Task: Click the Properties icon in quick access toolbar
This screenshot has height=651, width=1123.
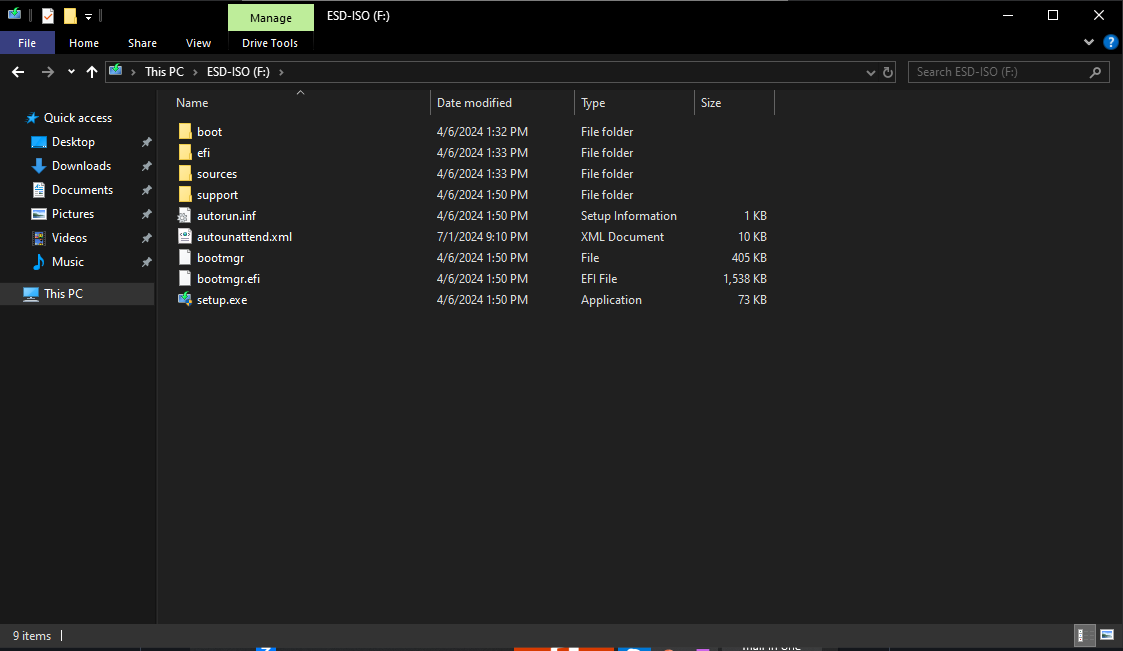Action: pyautogui.click(x=47, y=16)
